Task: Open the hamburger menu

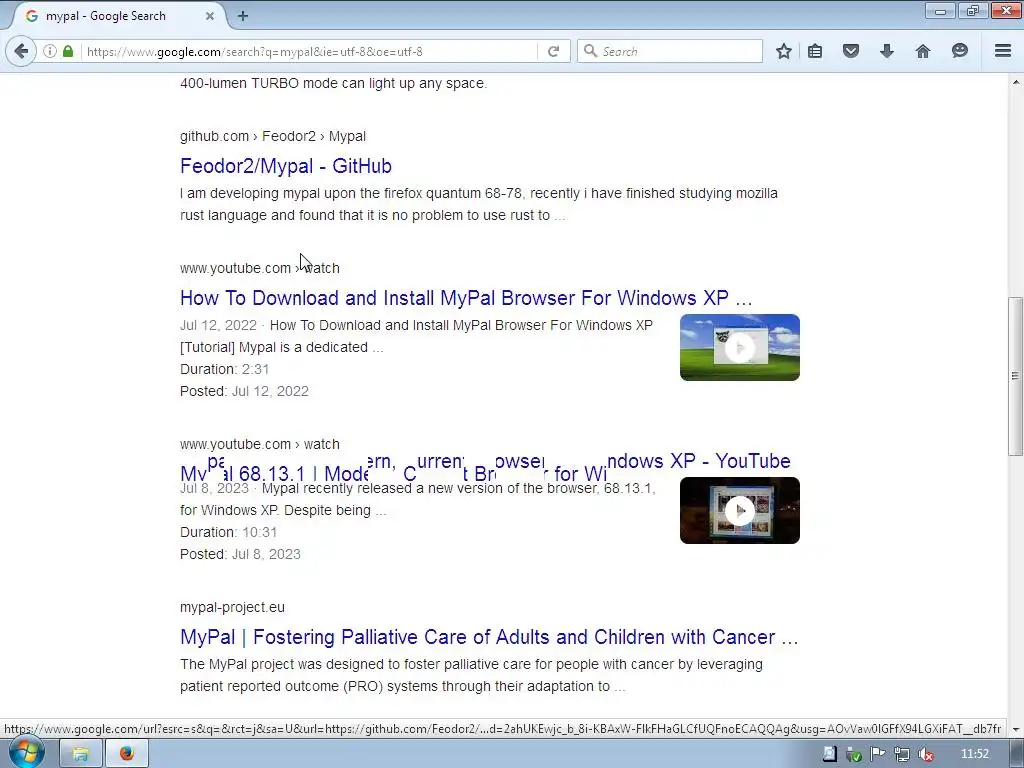Action: pos(1003,51)
